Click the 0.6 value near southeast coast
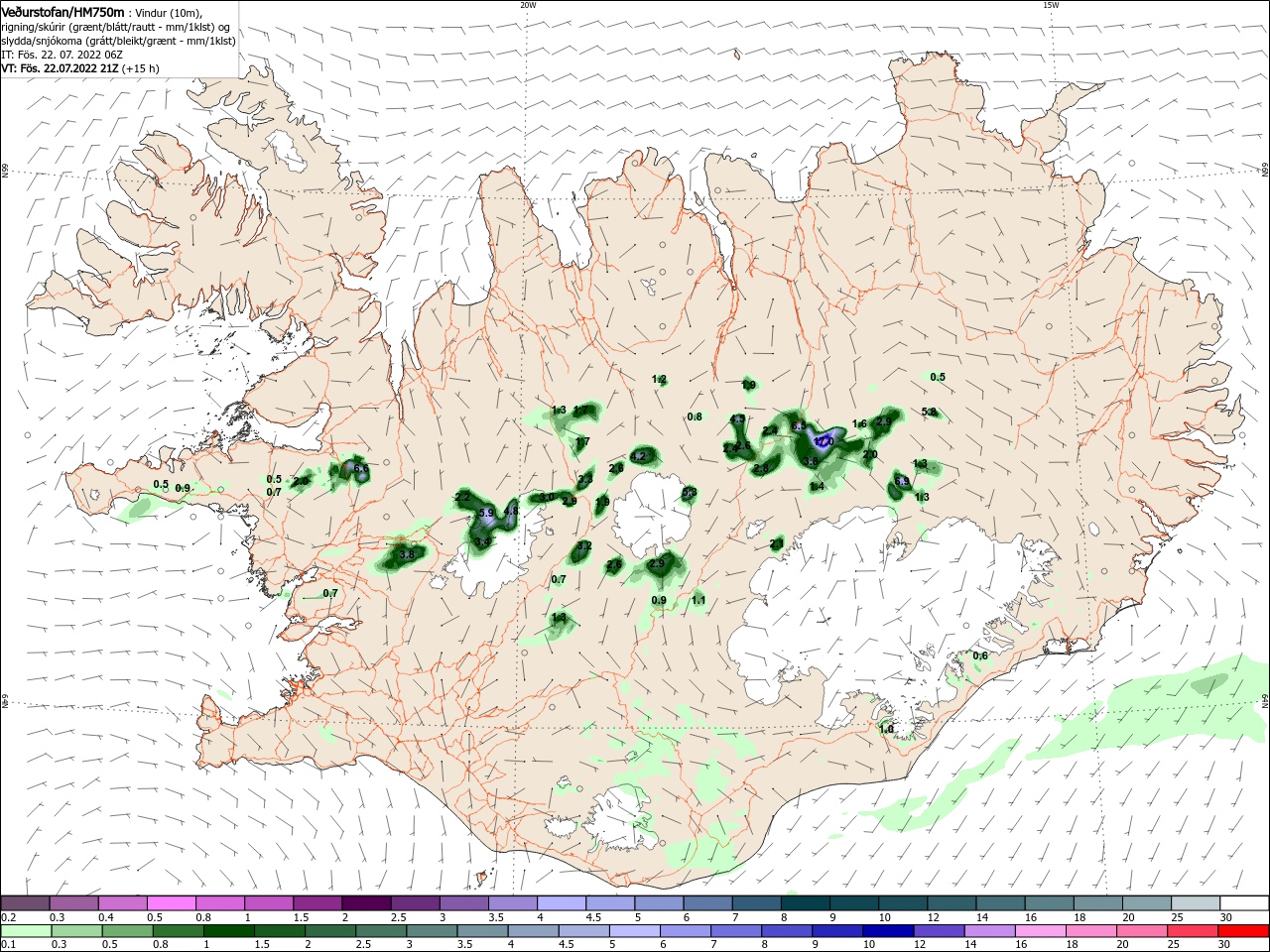 [980, 655]
